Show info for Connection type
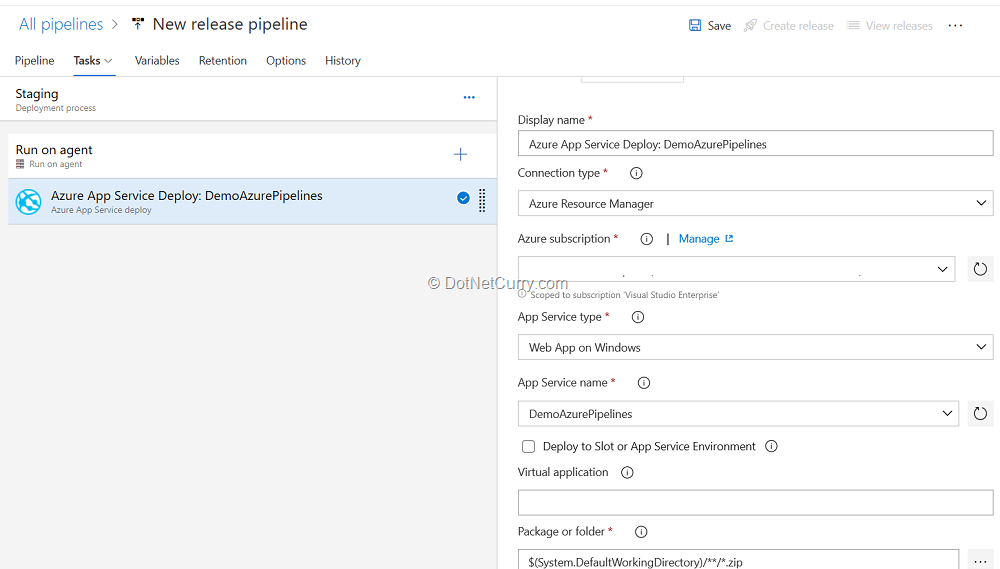 click(636, 173)
